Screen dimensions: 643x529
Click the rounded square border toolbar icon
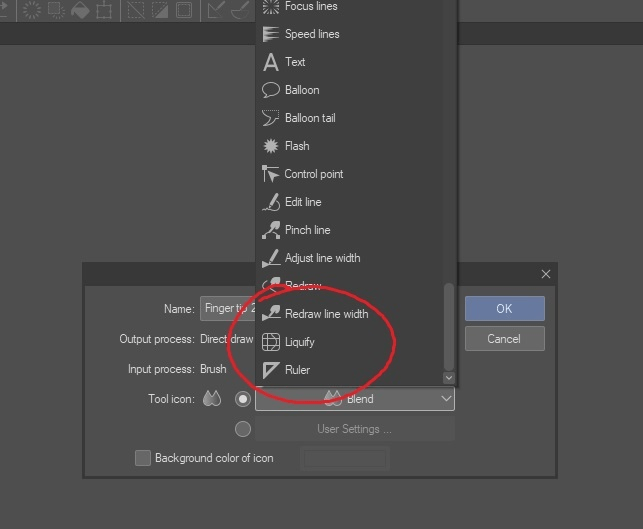point(184,10)
